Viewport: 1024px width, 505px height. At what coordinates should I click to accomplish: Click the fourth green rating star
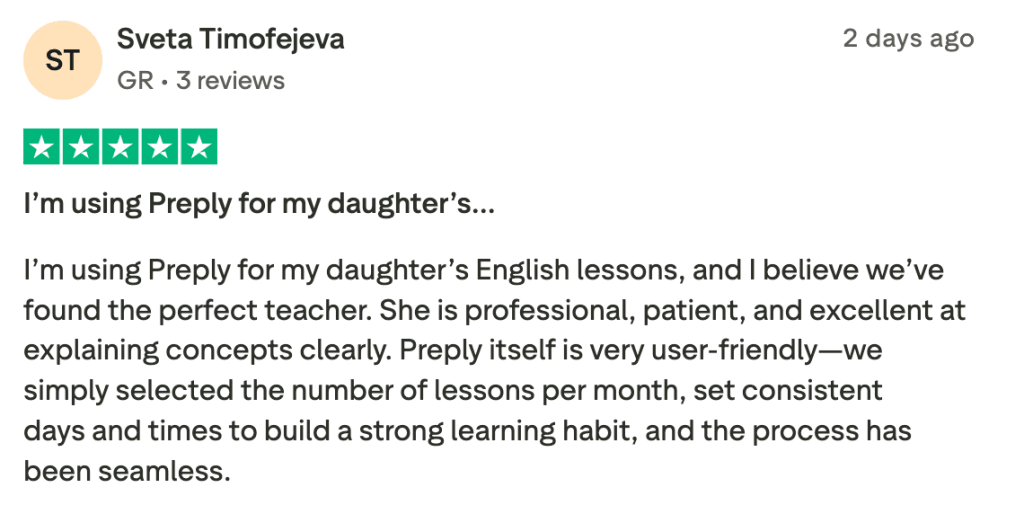160,148
